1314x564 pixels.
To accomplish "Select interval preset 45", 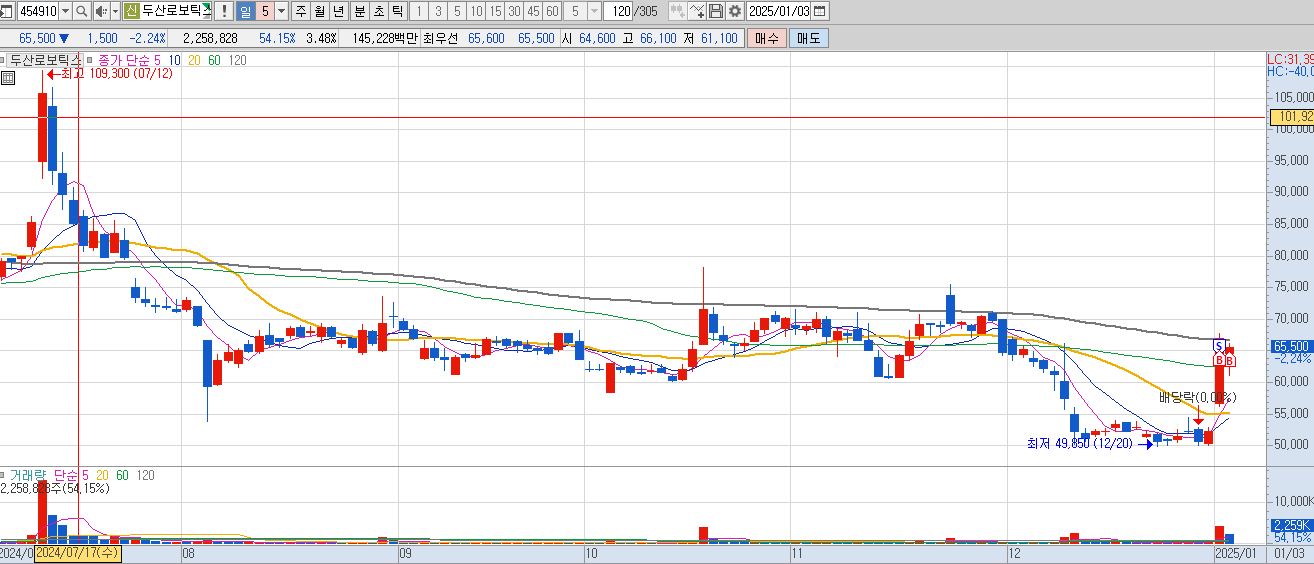I will (533, 12).
